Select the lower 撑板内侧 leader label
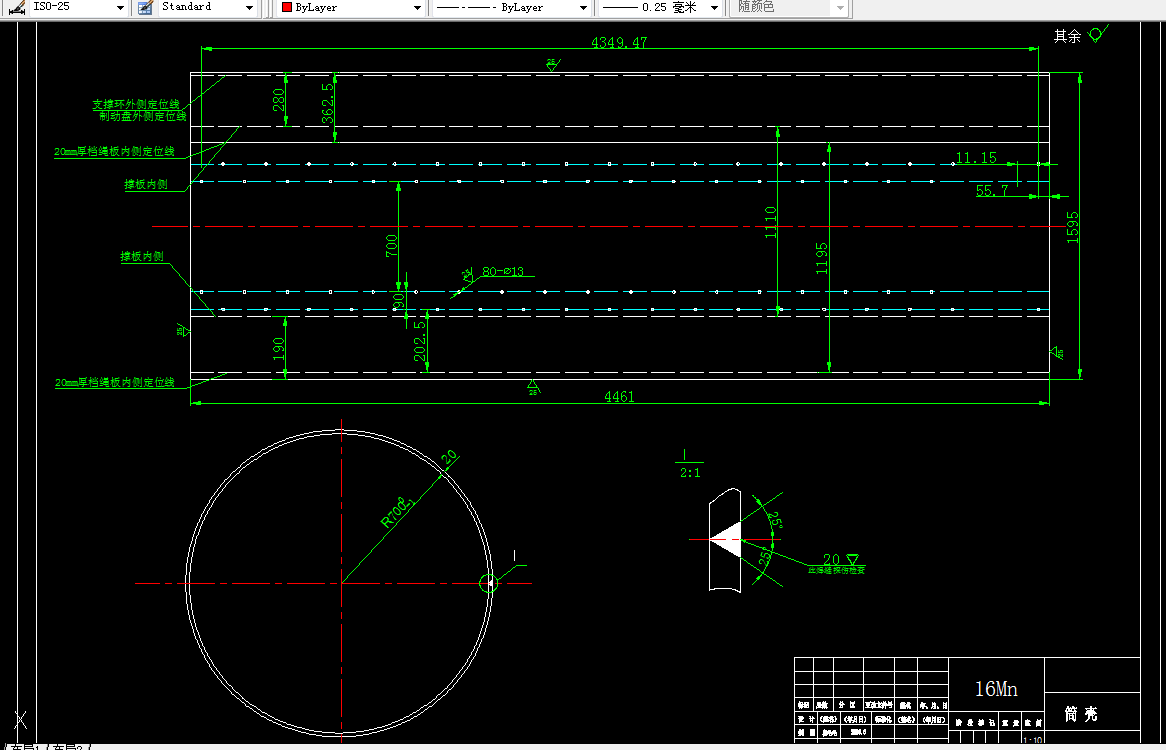This screenshot has height=750, width=1166. (x=142, y=256)
